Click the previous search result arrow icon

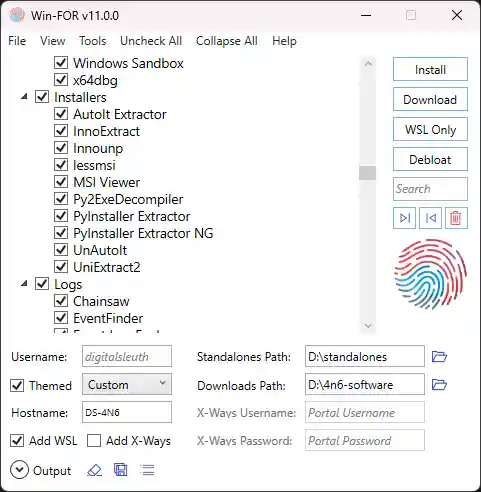click(430, 218)
